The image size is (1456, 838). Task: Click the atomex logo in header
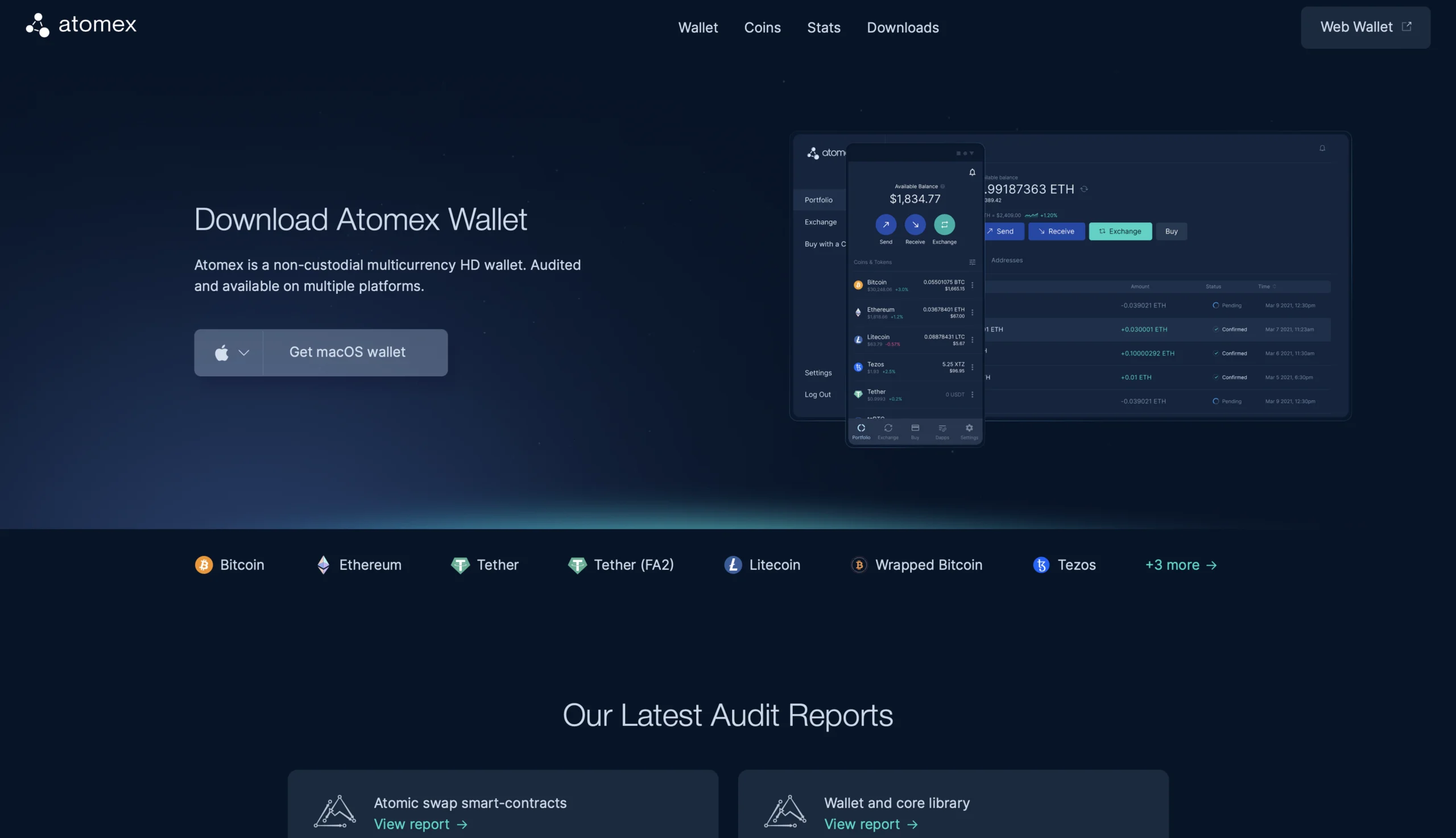(x=81, y=25)
